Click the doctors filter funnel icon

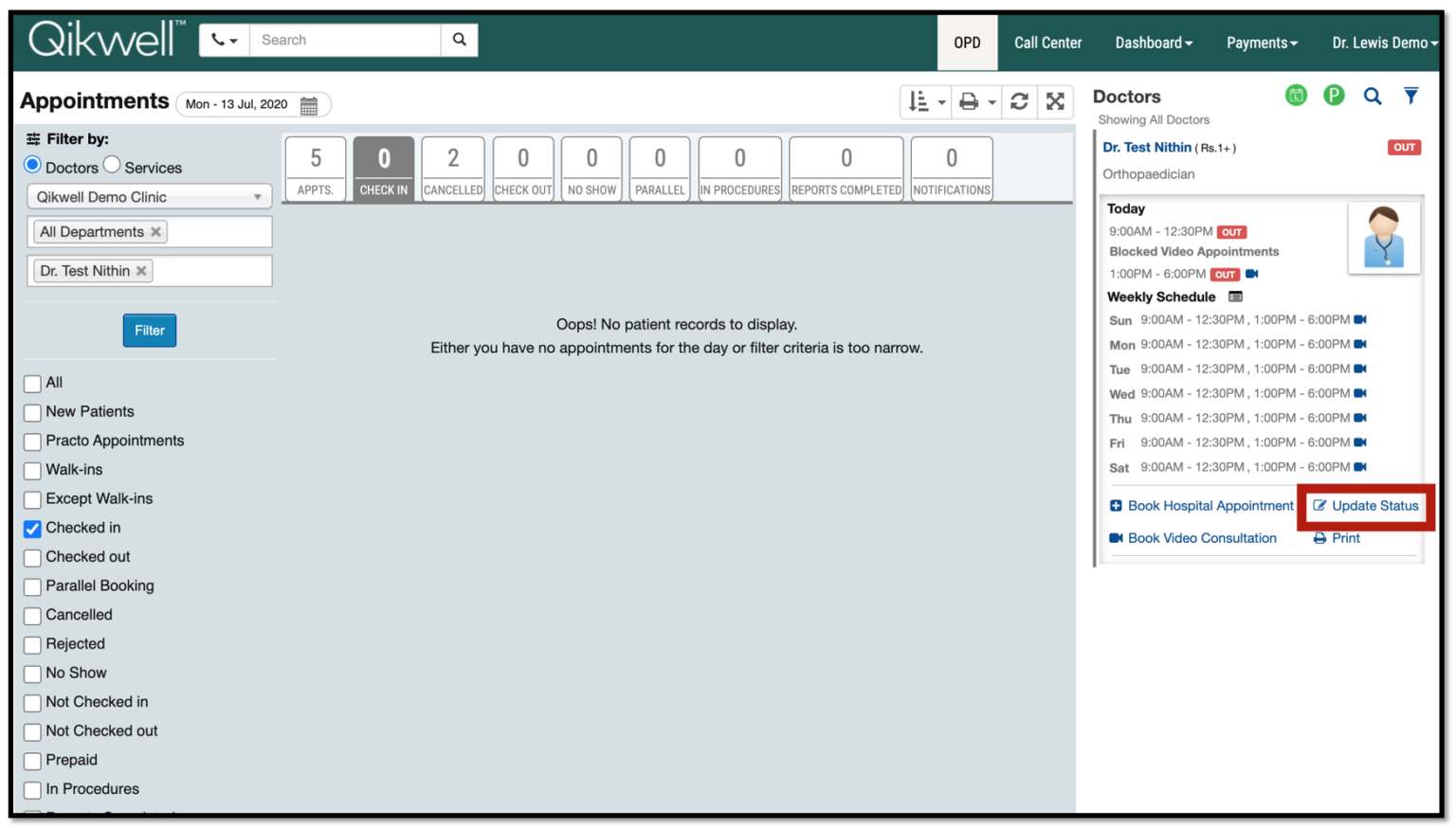pos(1410,96)
